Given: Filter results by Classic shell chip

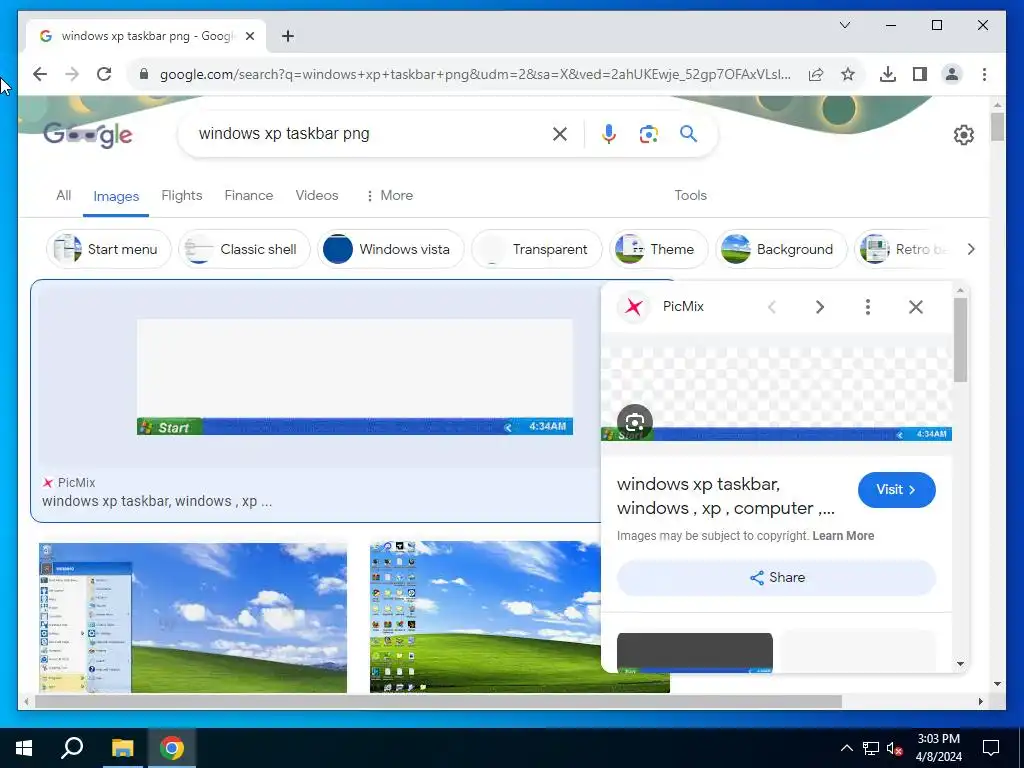Looking at the screenshot, I should click(x=244, y=249).
